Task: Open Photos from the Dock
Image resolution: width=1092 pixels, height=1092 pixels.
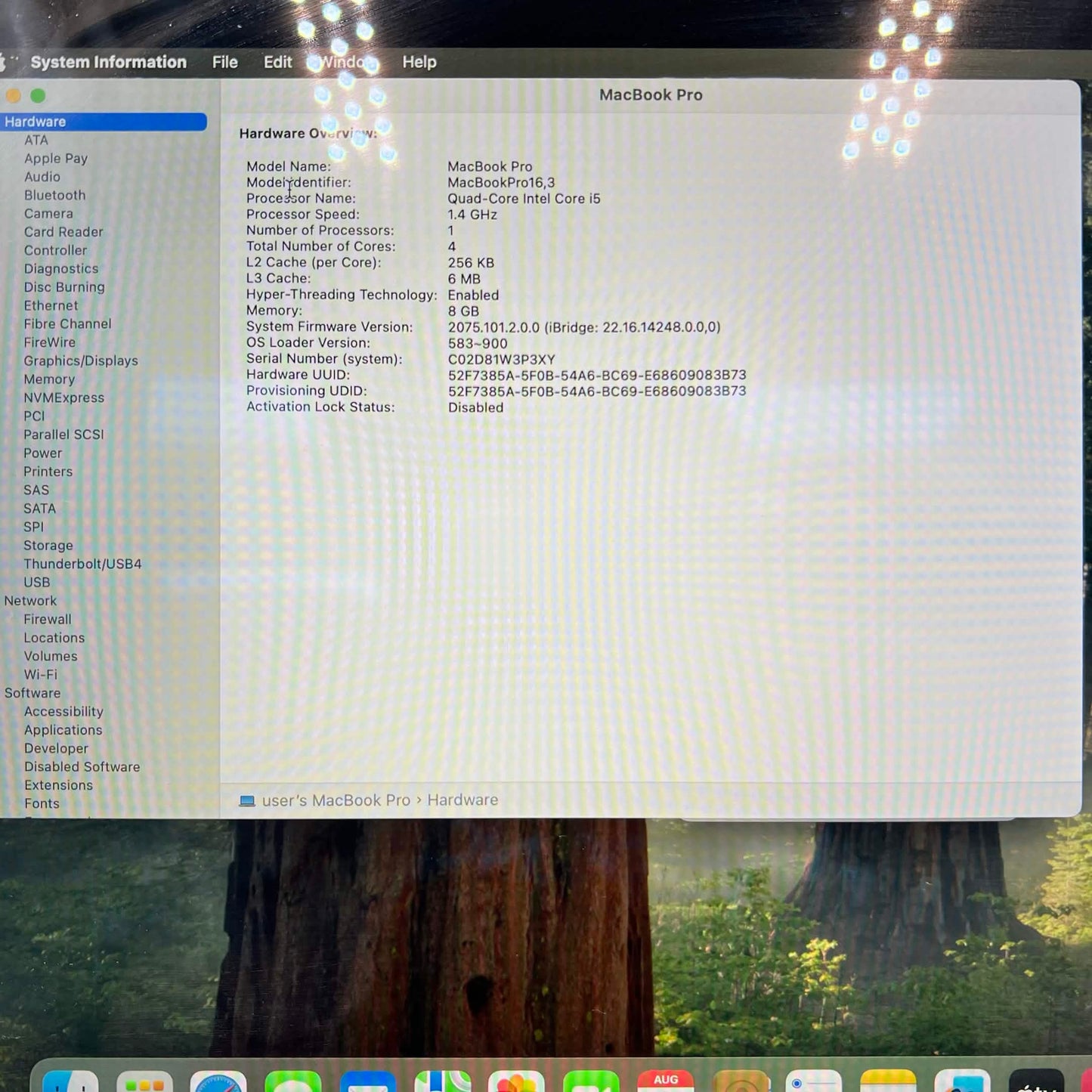Action: pyautogui.click(x=516, y=1082)
